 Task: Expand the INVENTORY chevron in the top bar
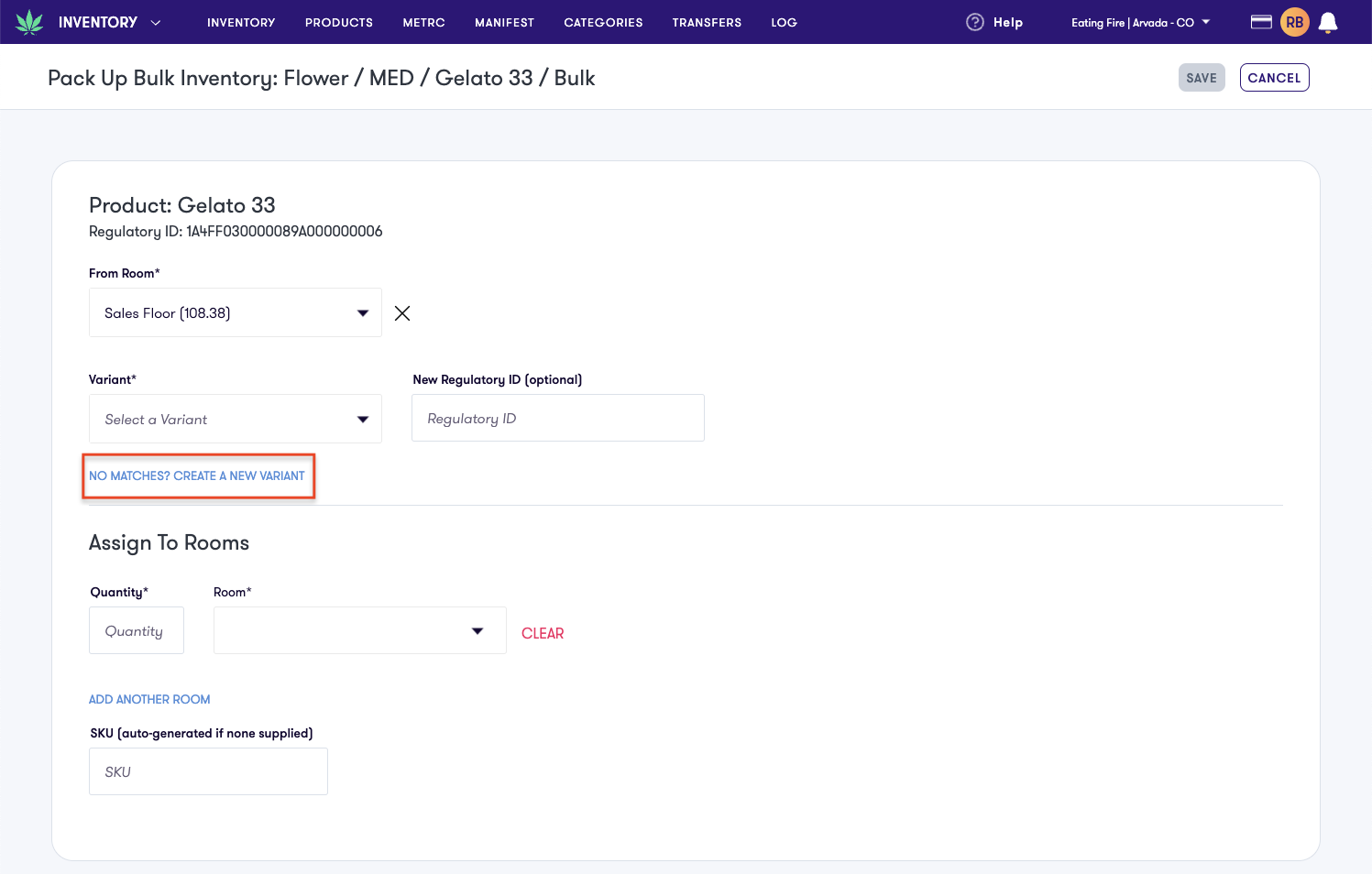(x=155, y=23)
